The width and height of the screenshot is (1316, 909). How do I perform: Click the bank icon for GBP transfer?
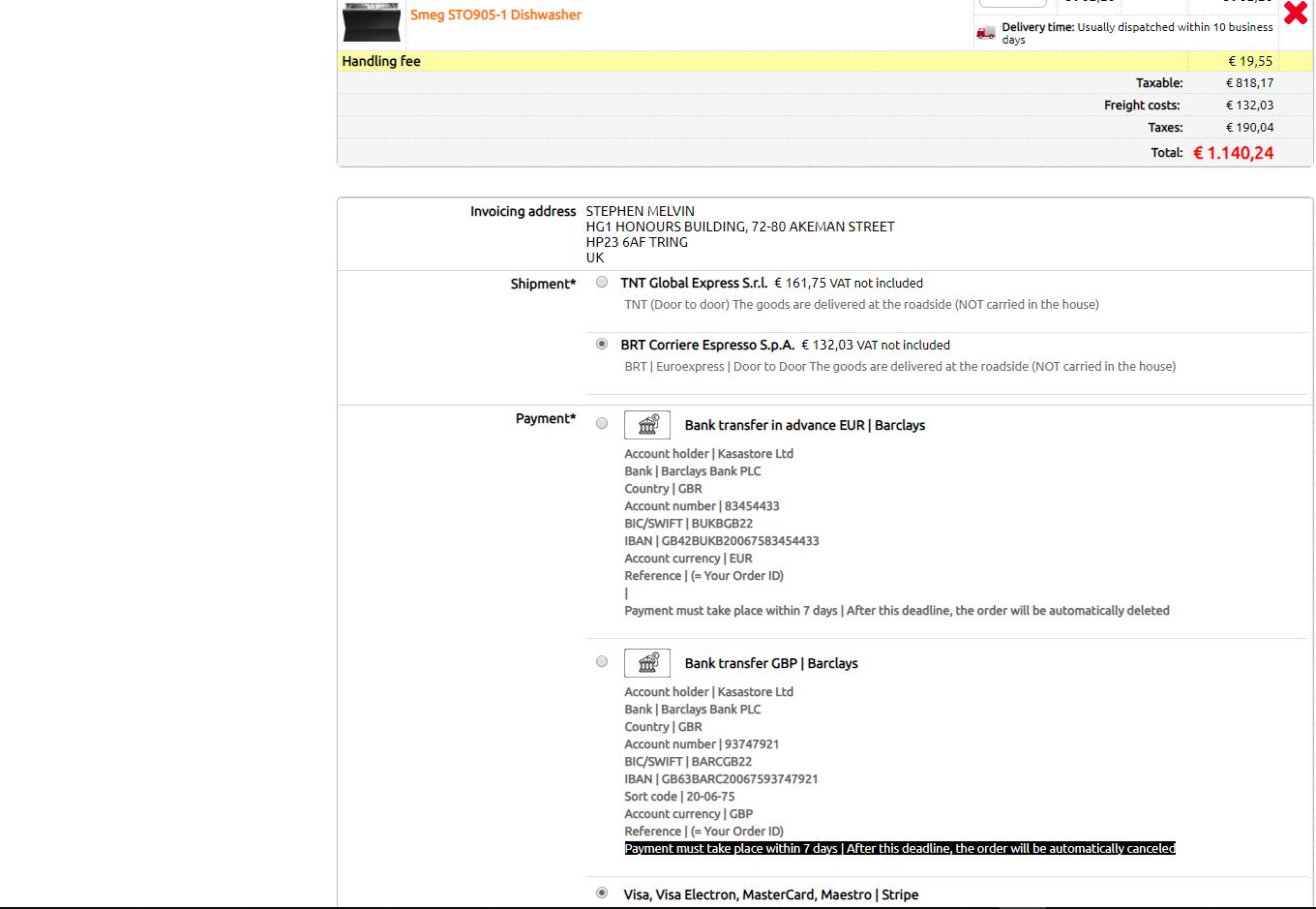(x=647, y=663)
